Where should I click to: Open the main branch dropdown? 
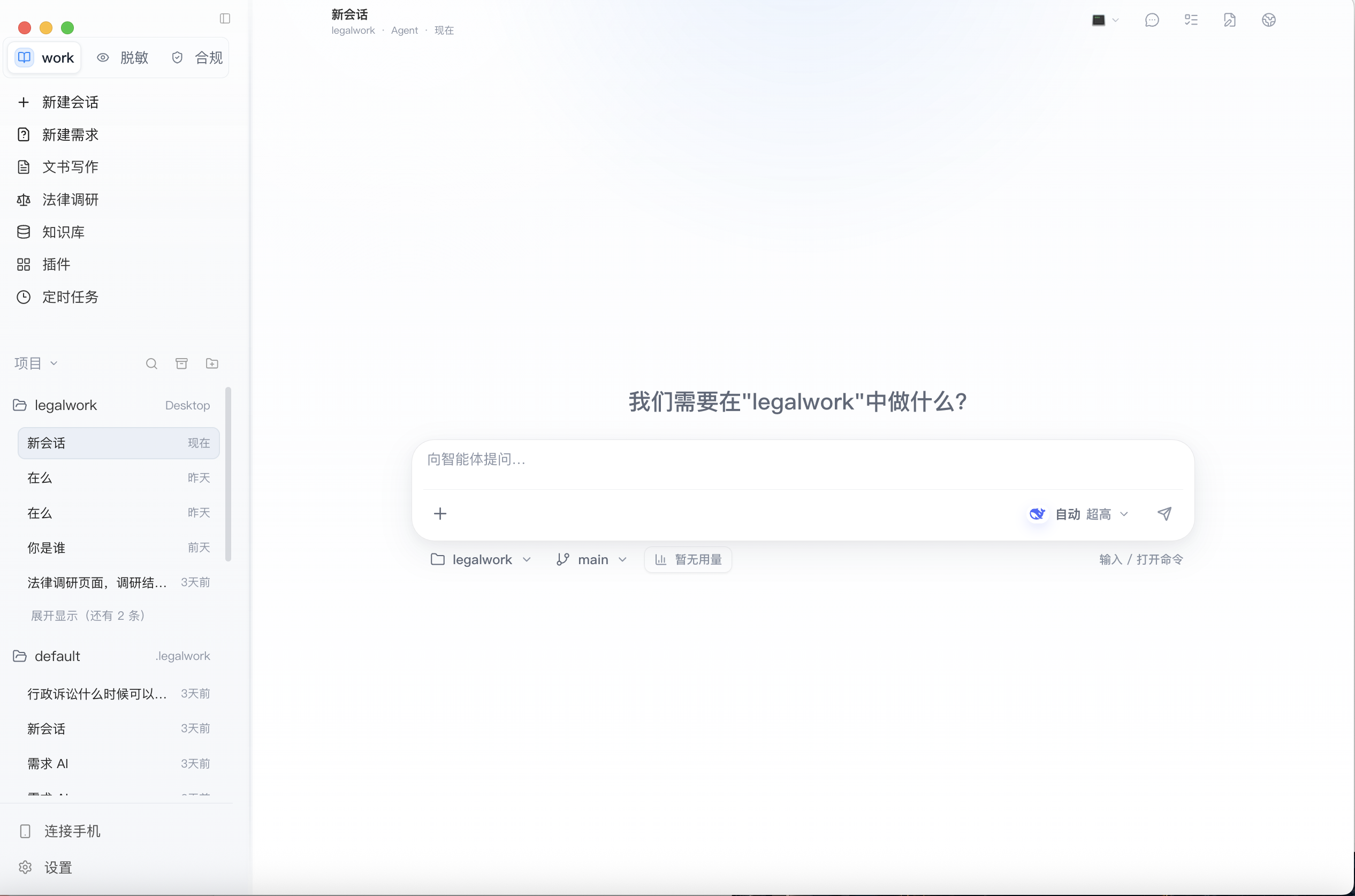pyautogui.click(x=592, y=559)
